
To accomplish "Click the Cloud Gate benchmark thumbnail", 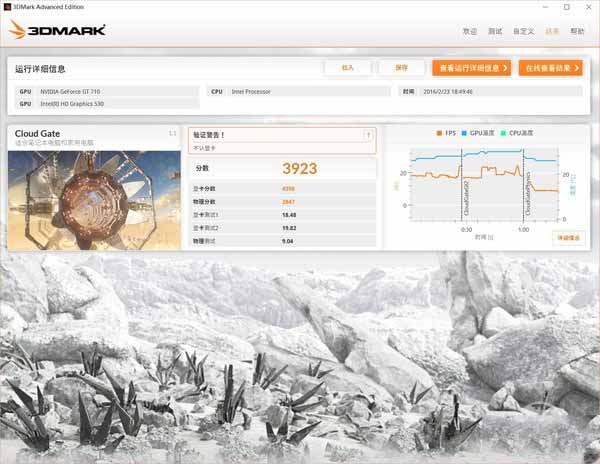I will (94, 200).
